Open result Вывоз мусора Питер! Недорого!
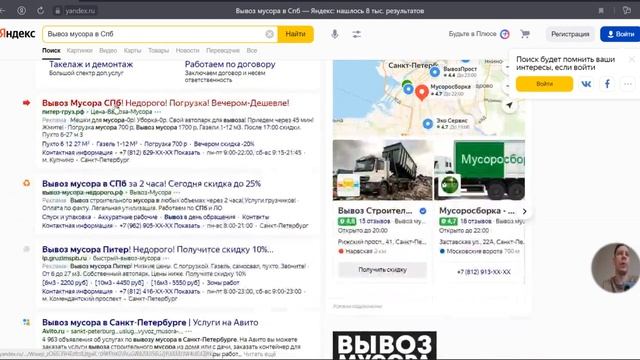The image size is (640, 360). (x=158, y=249)
